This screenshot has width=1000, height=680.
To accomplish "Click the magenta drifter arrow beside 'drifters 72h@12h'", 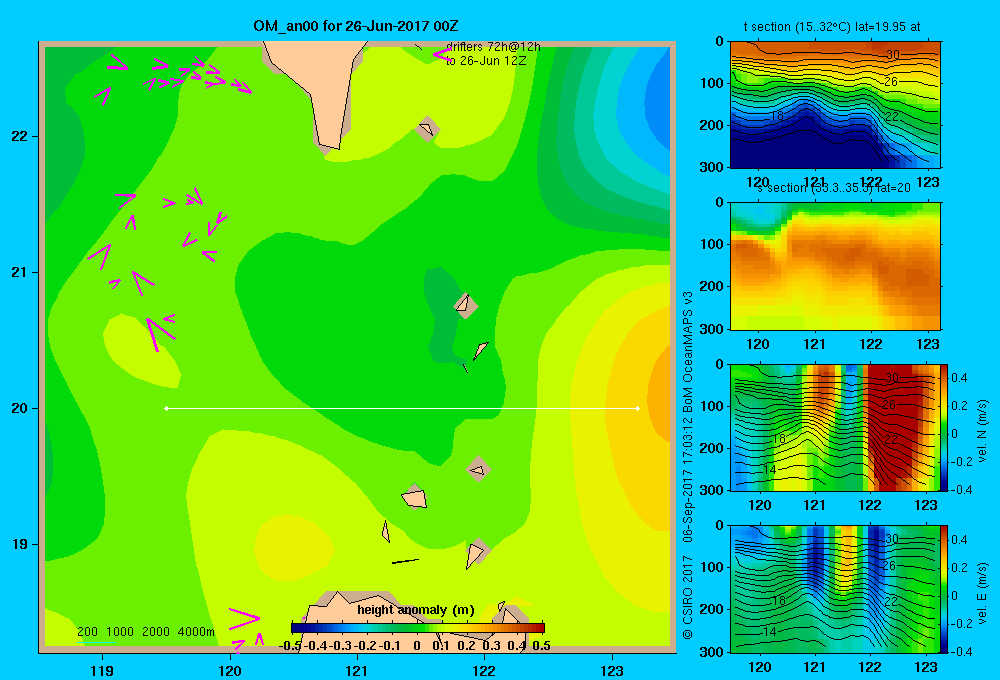I will point(441,55).
